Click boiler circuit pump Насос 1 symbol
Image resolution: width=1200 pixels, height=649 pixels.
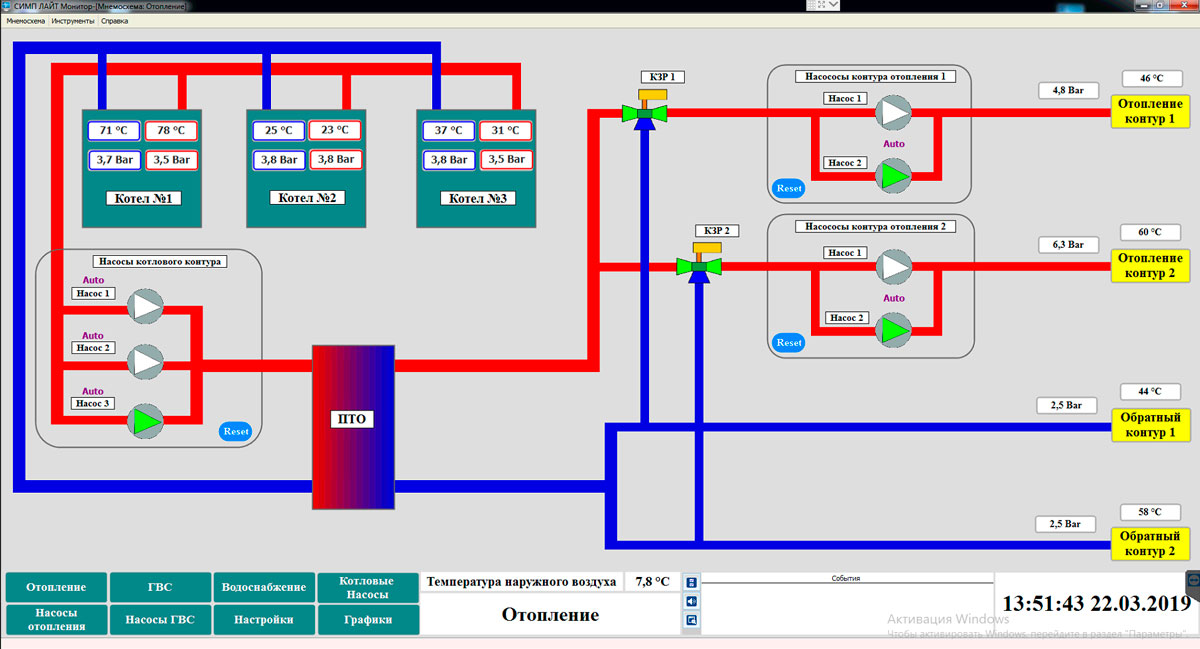pos(147,306)
